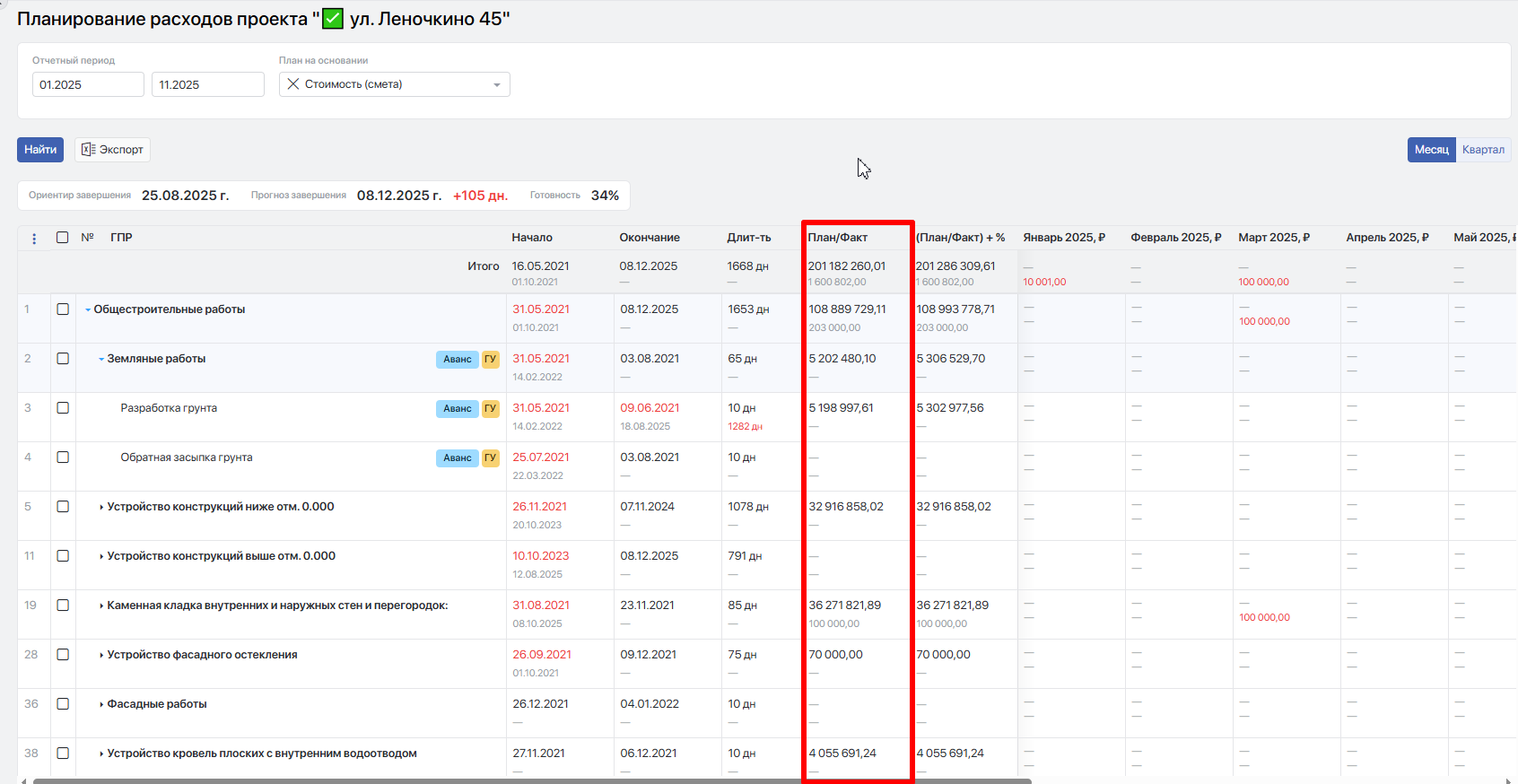Click the ГУ badge on Разработка грунта
Image resolution: width=1518 pixels, height=784 pixels.
point(490,409)
